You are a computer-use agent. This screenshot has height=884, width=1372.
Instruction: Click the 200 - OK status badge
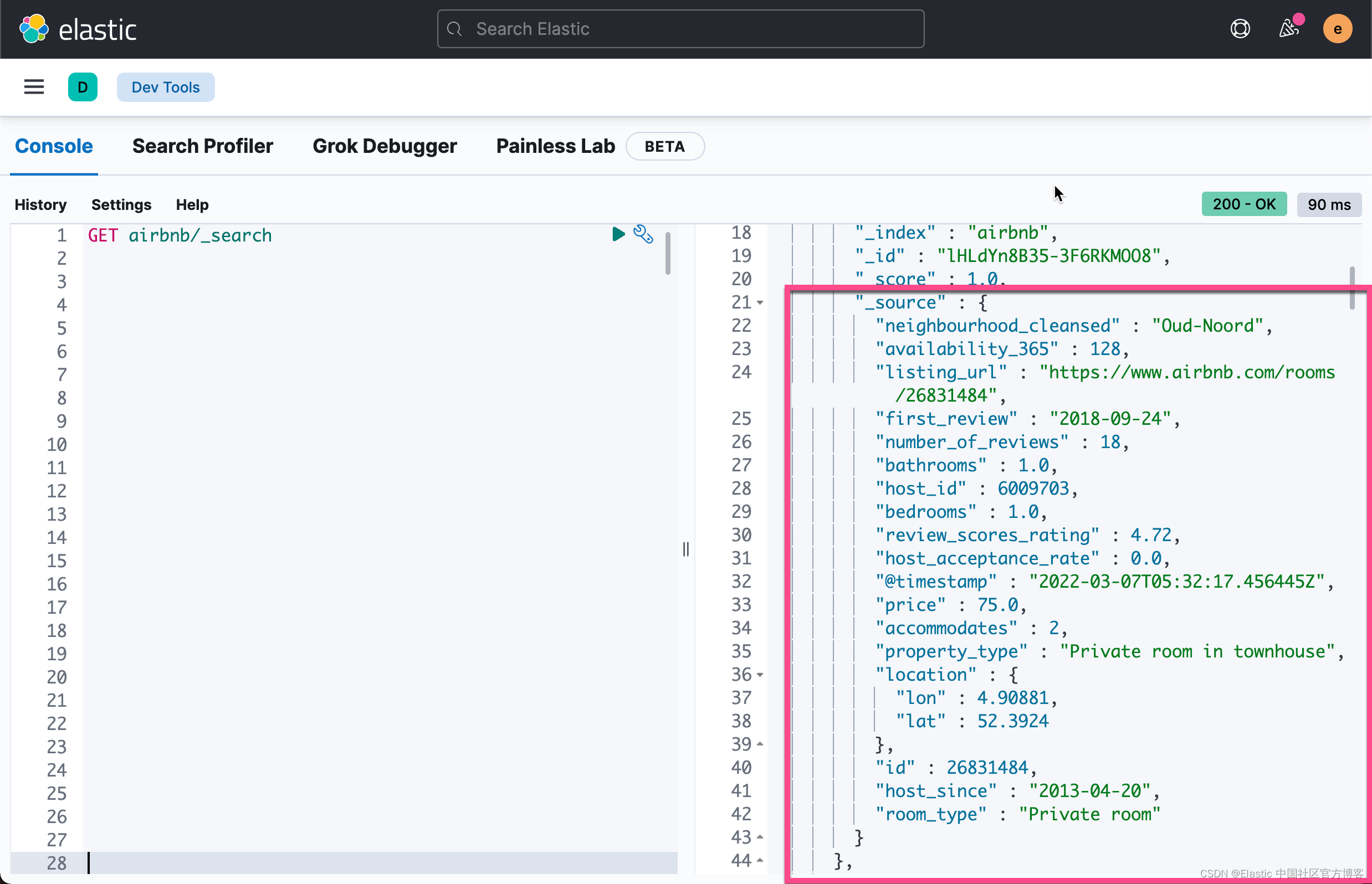(1244, 204)
